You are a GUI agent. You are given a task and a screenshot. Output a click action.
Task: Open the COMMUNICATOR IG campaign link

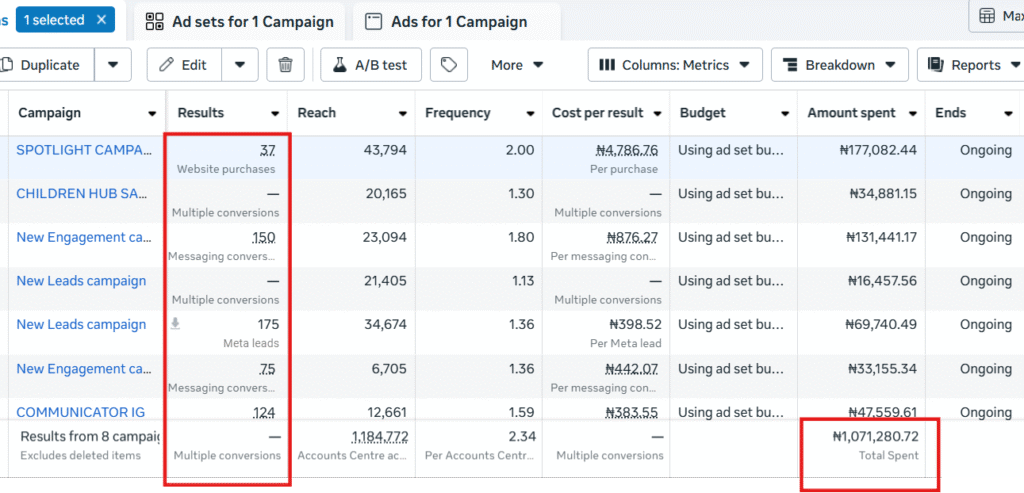click(81, 412)
